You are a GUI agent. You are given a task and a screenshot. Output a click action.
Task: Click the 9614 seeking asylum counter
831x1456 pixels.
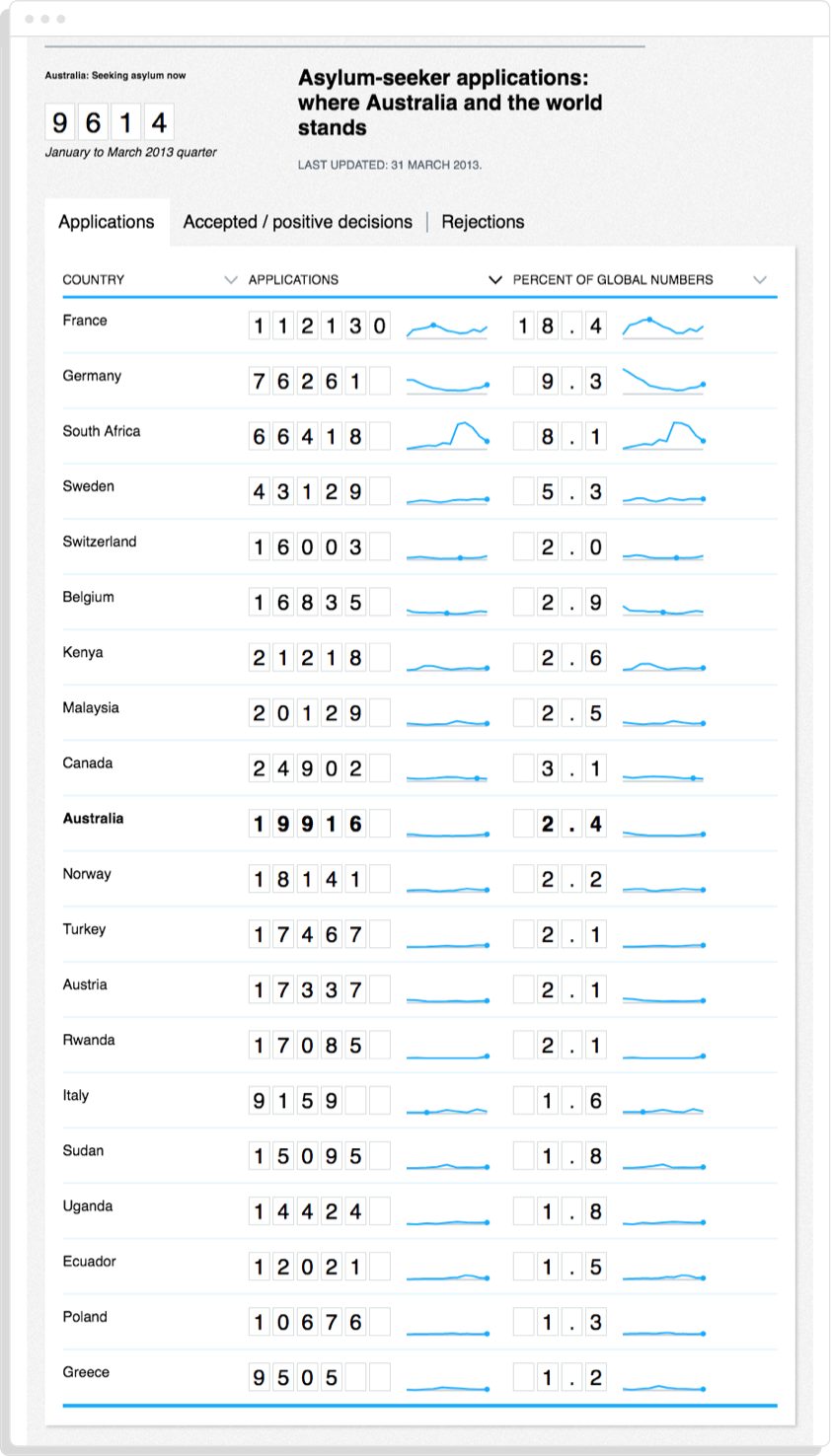coord(109,122)
